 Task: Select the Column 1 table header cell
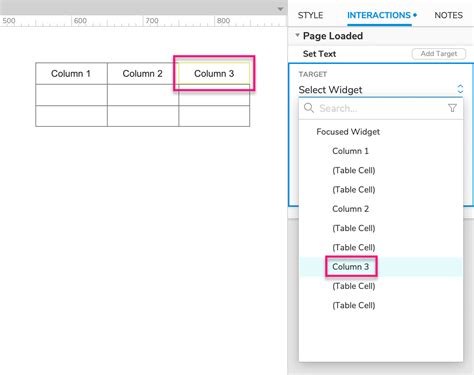71,73
